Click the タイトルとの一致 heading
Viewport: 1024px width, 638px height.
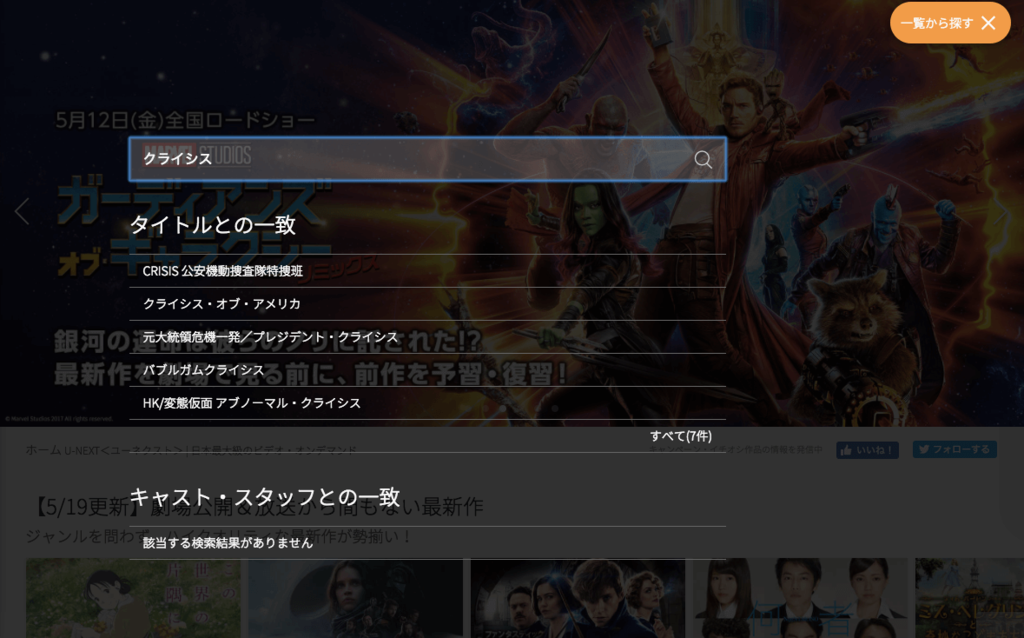click(213, 225)
